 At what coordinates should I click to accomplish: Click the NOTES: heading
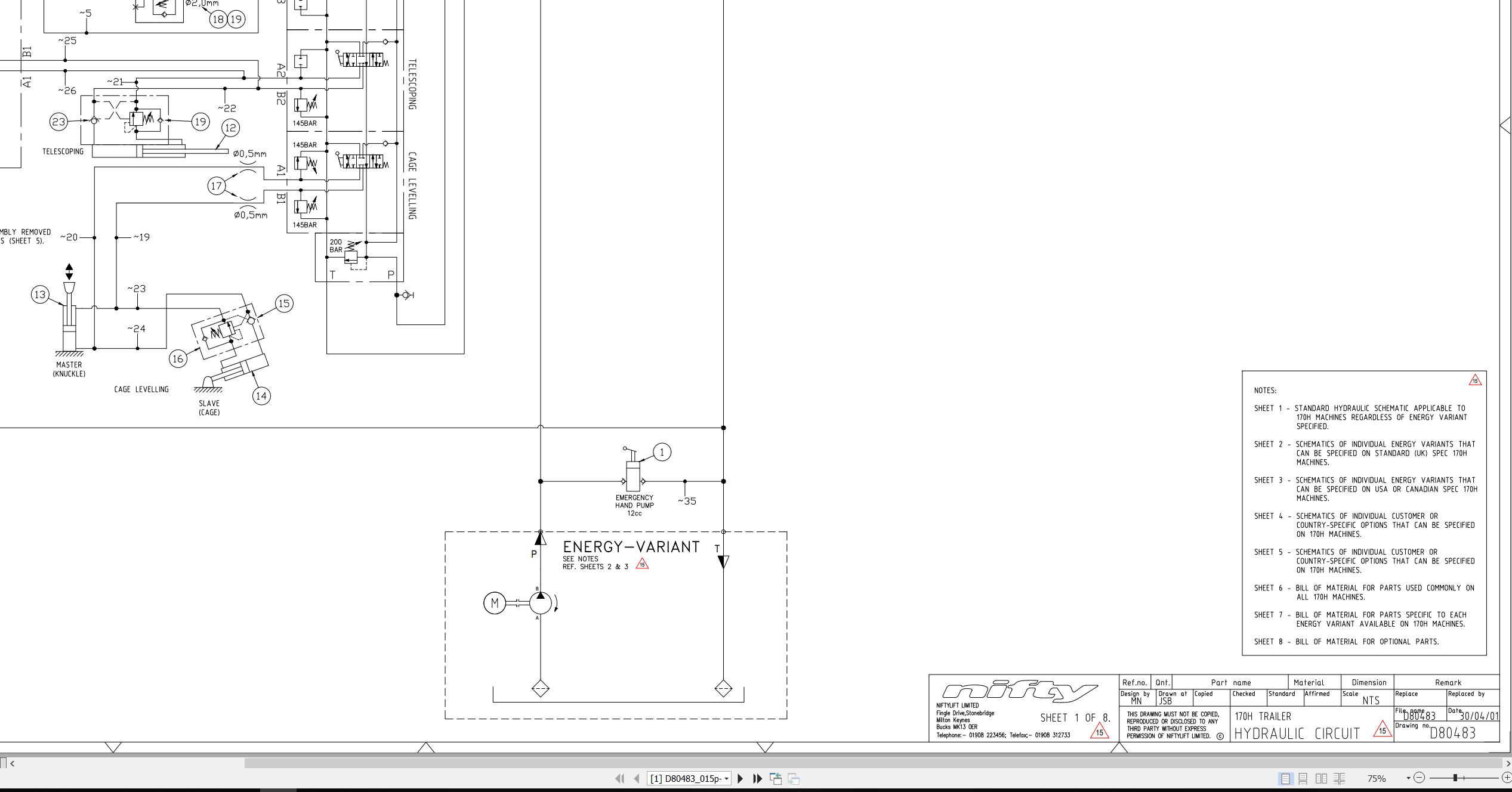click(x=1265, y=391)
